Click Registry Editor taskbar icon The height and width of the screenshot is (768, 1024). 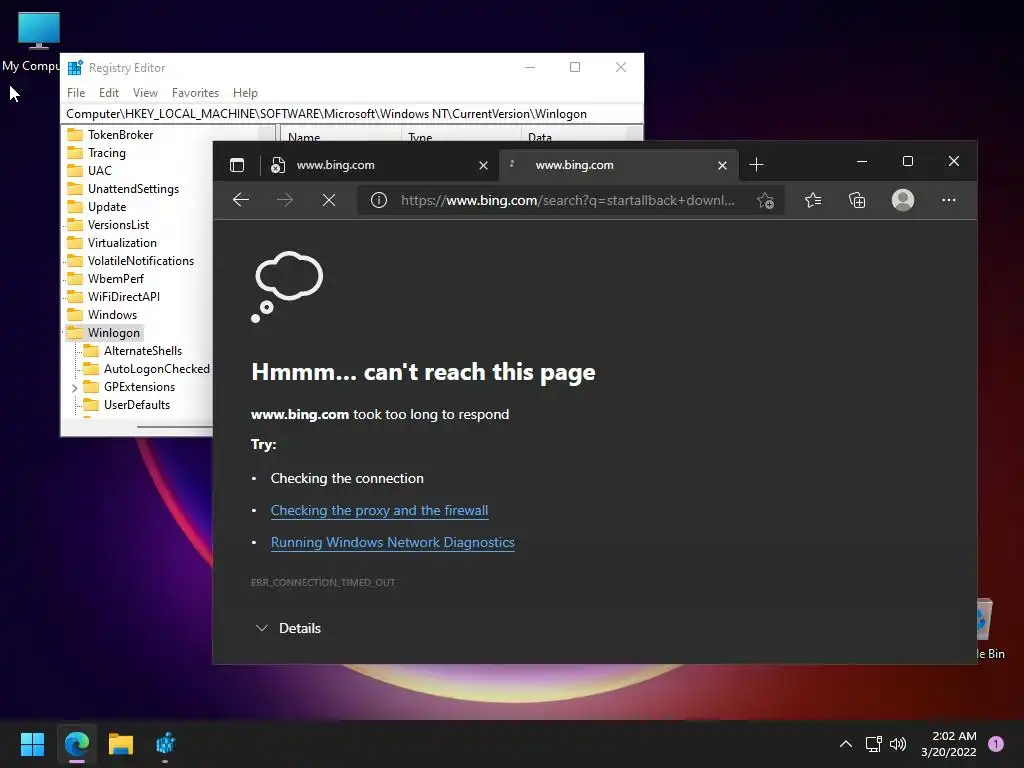click(165, 744)
